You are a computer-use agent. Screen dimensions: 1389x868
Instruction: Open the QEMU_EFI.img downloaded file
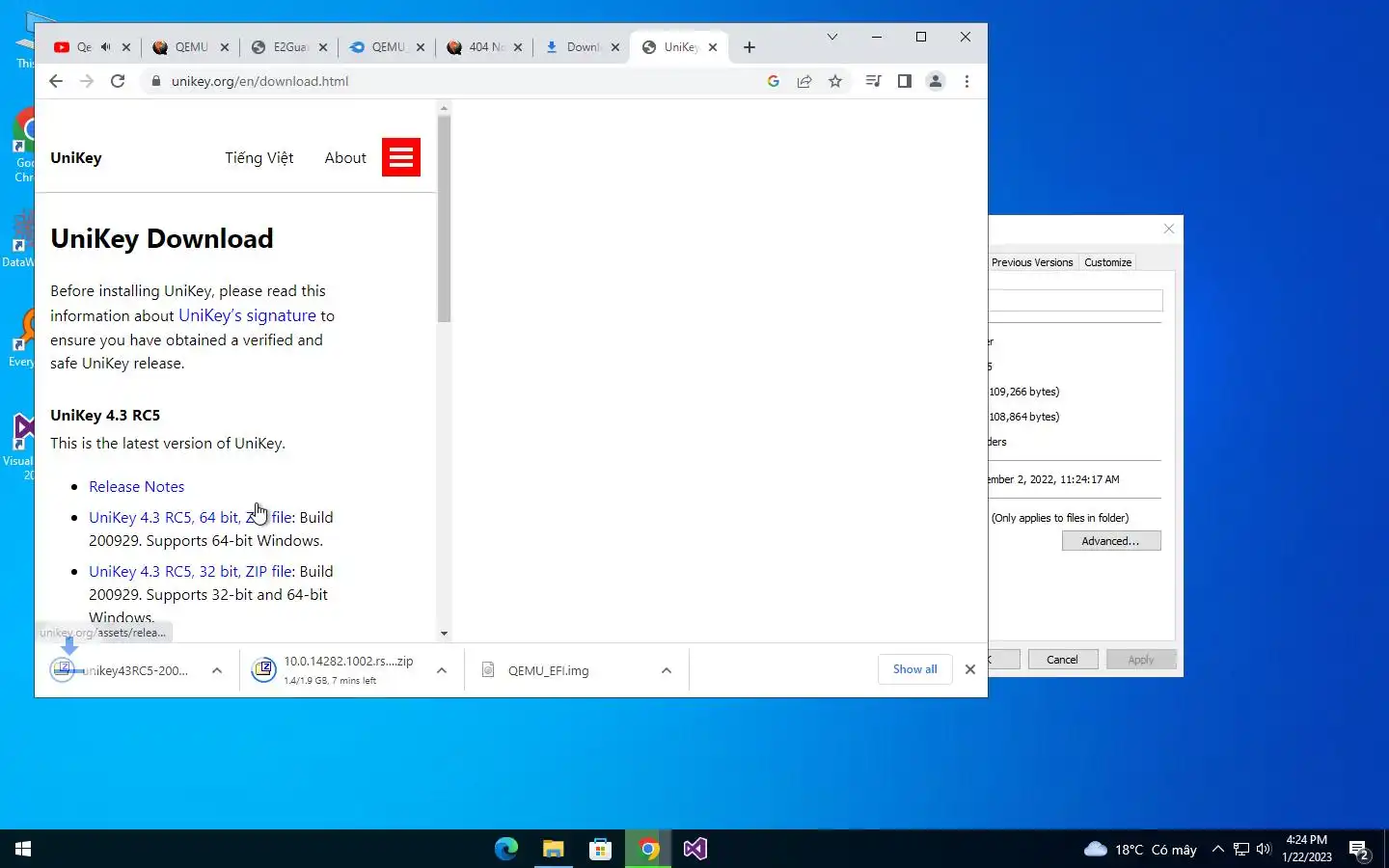pos(548,670)
